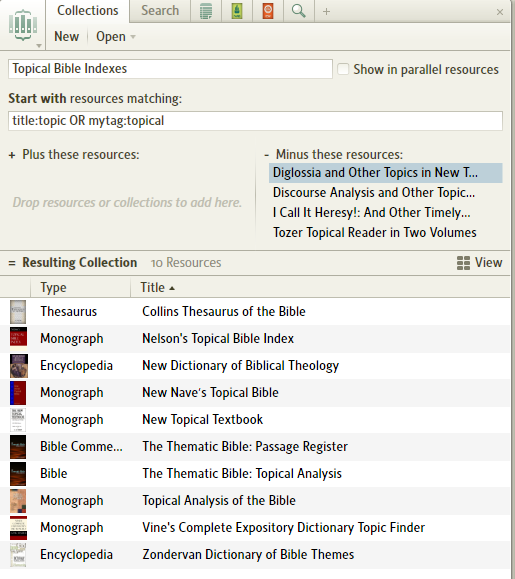Viewport: 515px width, 579px height.
Task: Click the Bible type cell
Action: coord(54,474)
